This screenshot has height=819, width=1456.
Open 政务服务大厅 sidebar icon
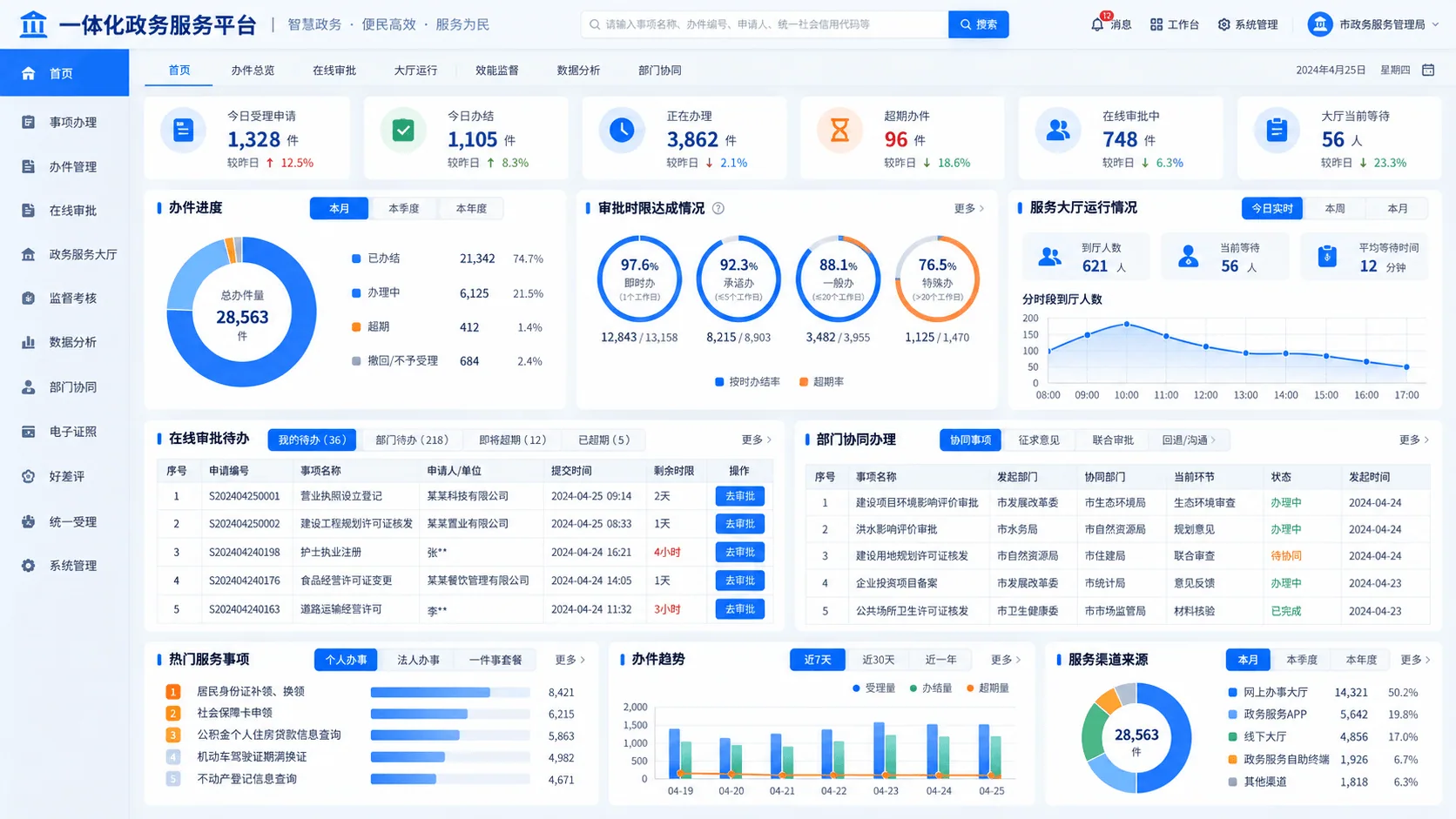pos(29,254)
